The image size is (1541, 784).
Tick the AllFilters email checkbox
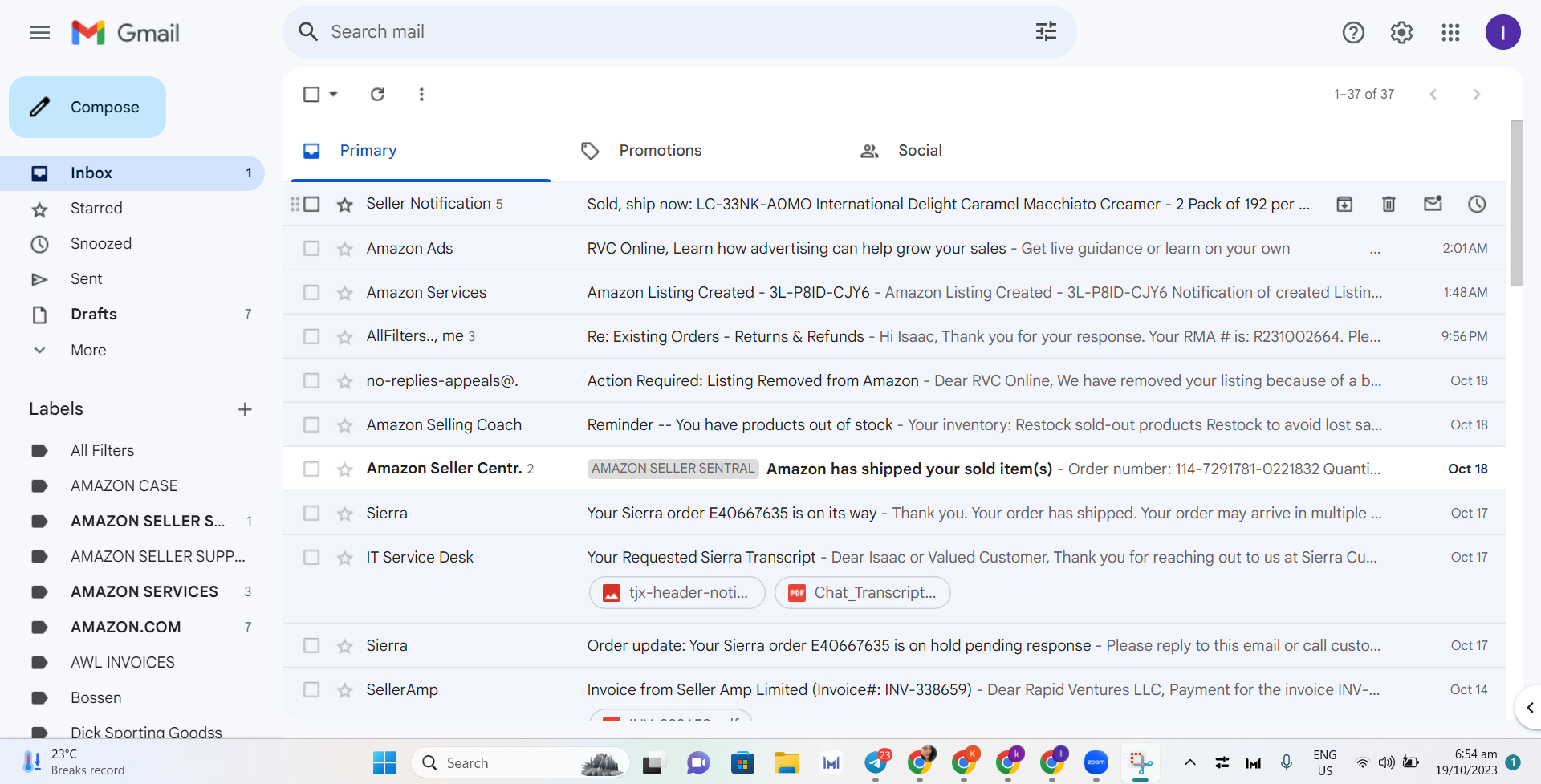point(311,336)
